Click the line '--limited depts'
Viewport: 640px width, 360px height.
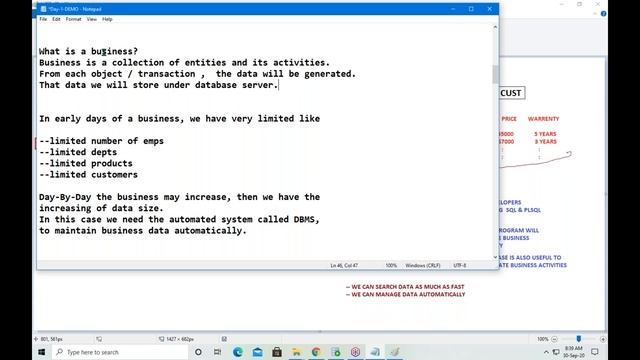click(x=78, y=152)
